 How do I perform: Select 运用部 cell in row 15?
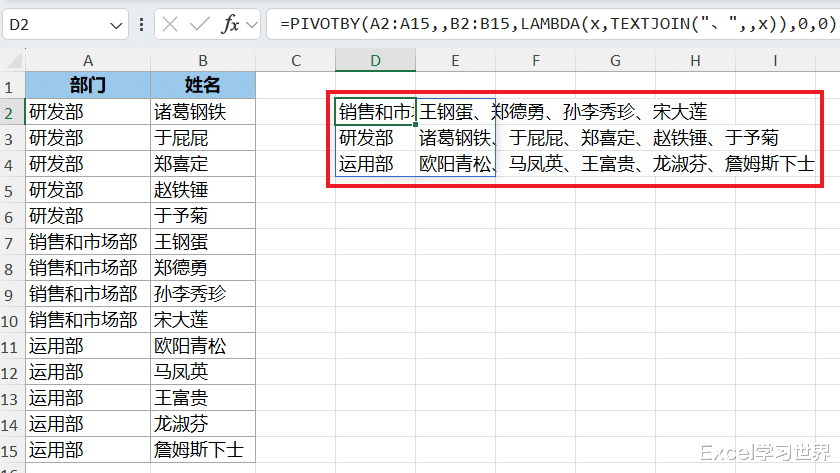pyautogui.click(x=88, y=450)
